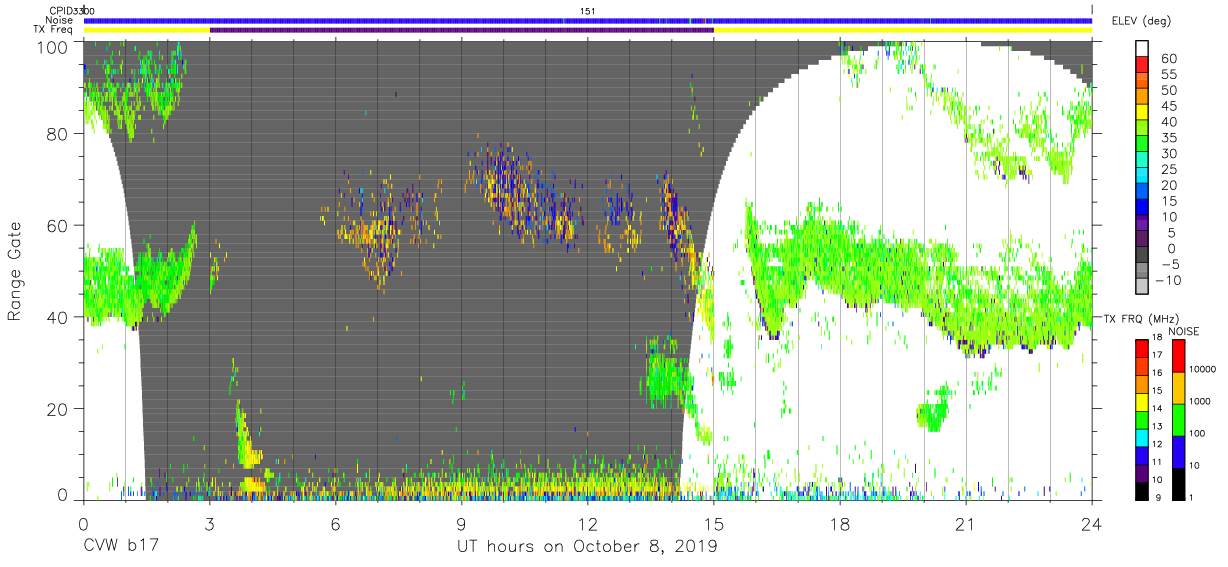Click the '3' tick on UT hours axis
Image resolution: width=1228 pixels, height=567 pixels.
click(209, 524)
